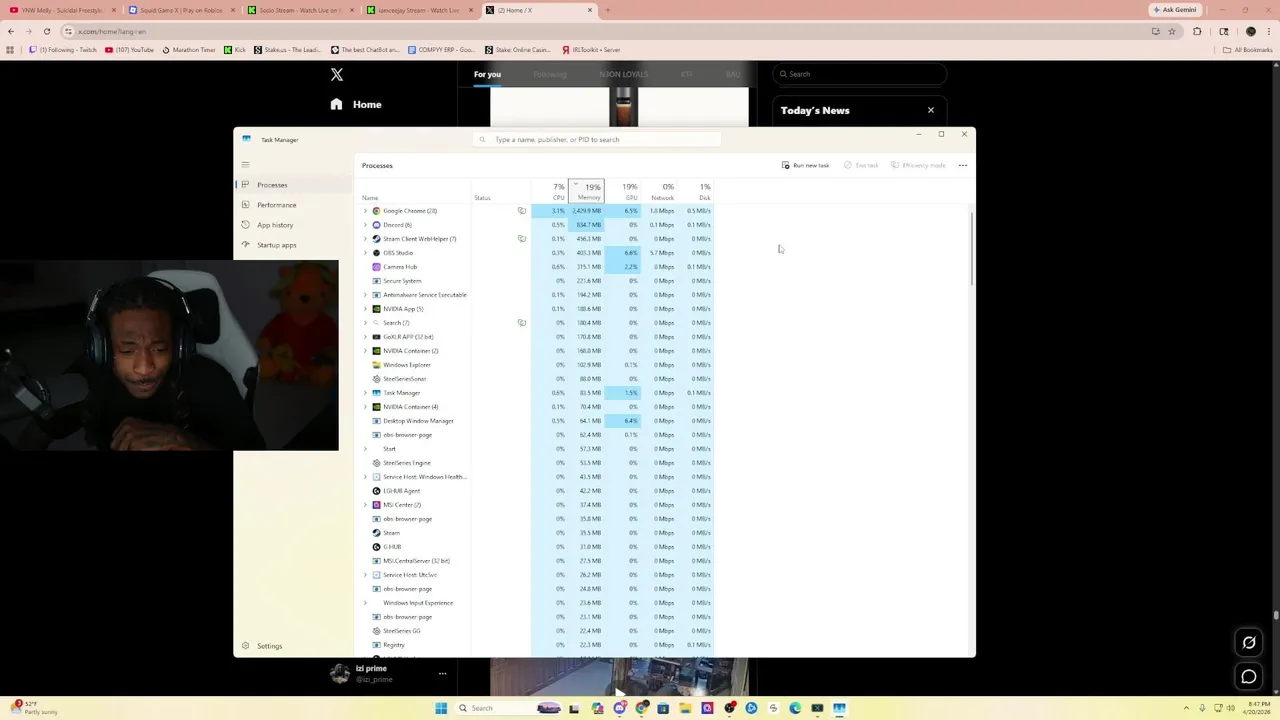Click the Task Manager search box
This screenshot has height=720, width=1280.
coord(598,140)
